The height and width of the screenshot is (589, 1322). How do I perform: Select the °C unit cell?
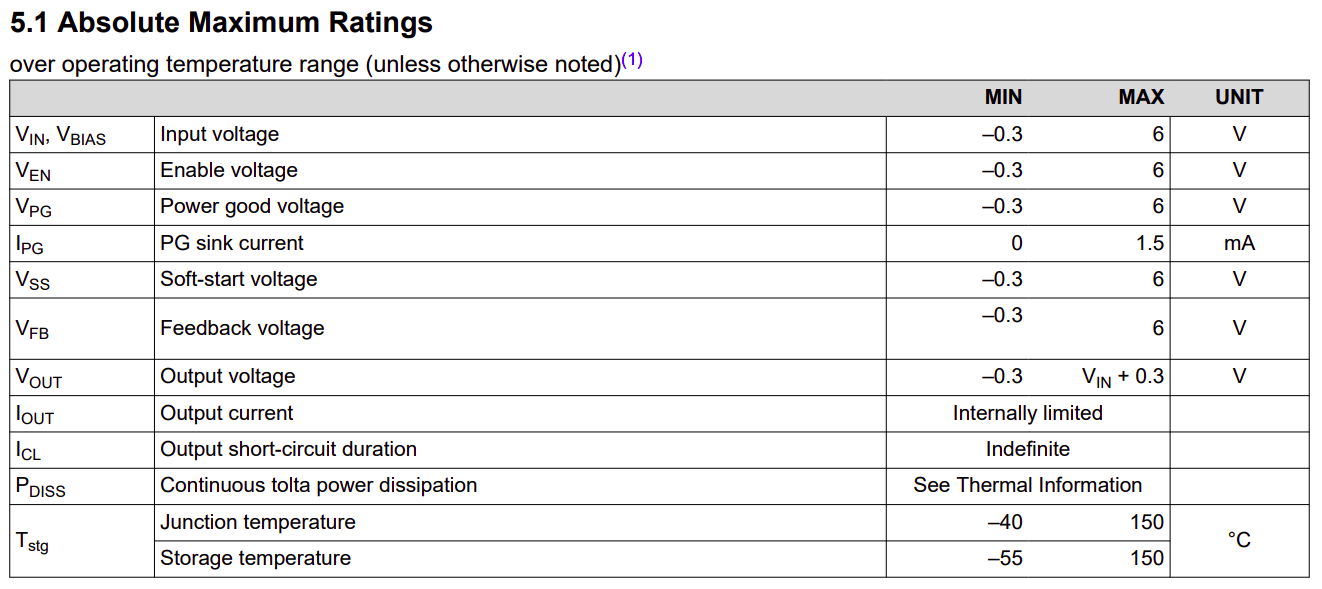[x=1239, y=540]
